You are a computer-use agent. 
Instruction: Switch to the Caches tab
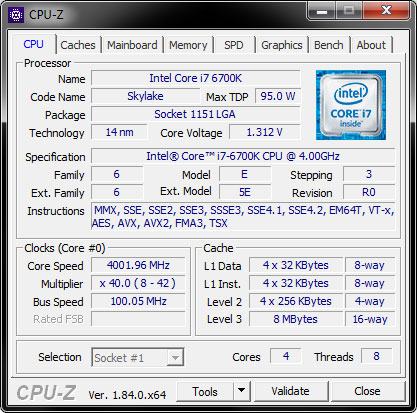tap(78, 45)
